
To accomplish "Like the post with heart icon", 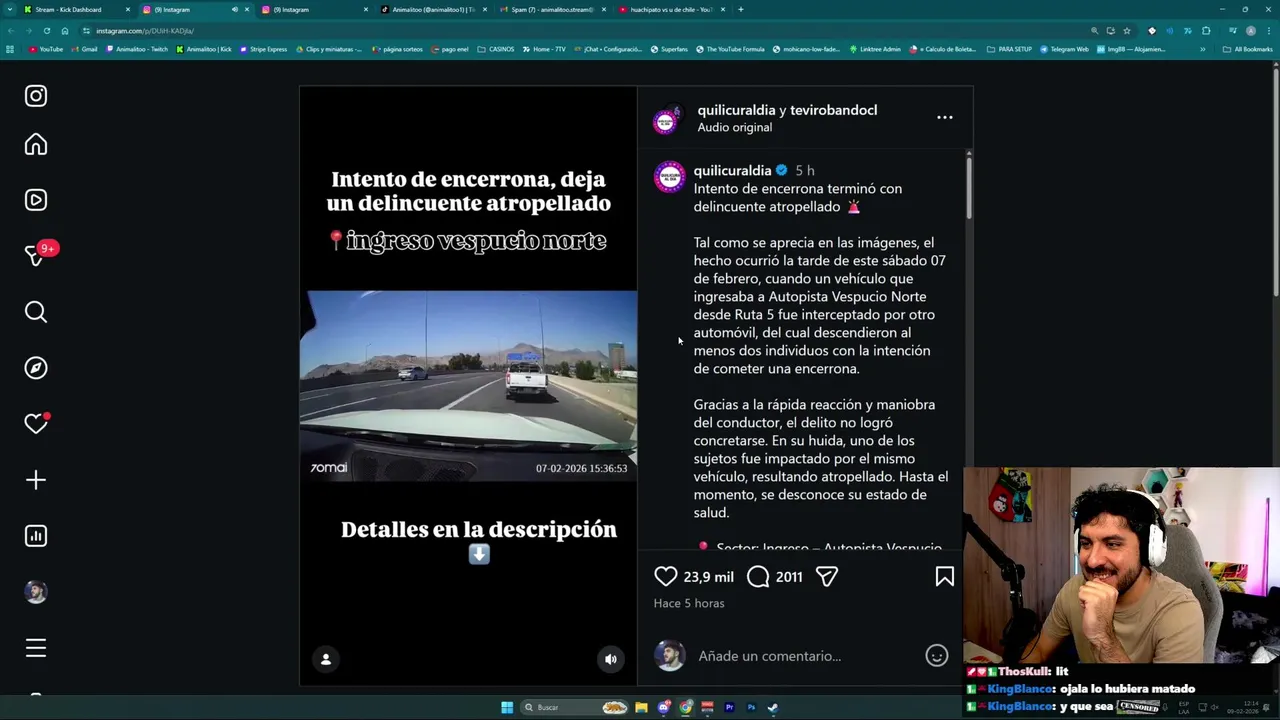I will pyautogui.click(x=666, y=577).
